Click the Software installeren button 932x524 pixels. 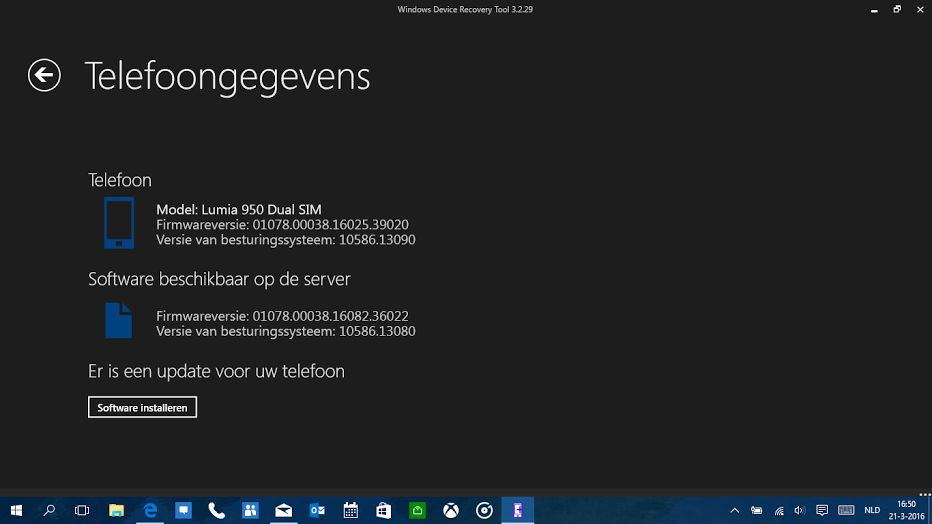tap(142, 408)
